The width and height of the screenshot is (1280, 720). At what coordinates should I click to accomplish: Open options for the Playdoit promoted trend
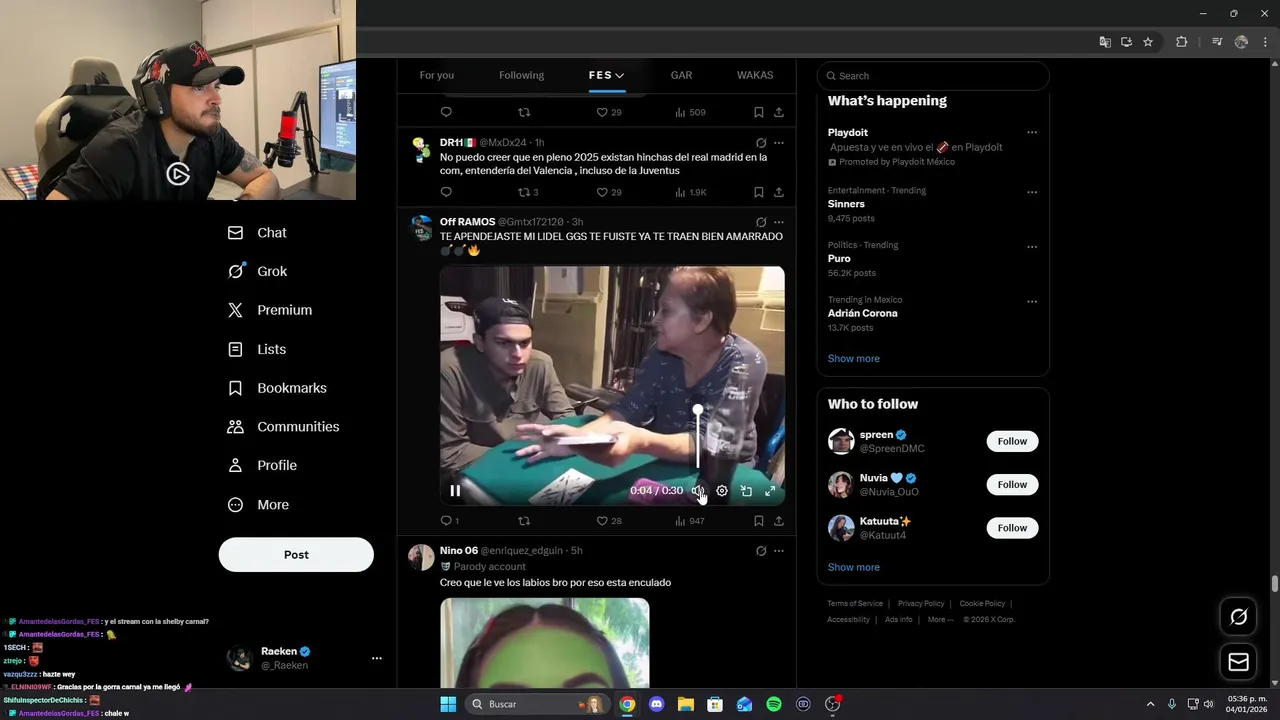coord(1032,133)
